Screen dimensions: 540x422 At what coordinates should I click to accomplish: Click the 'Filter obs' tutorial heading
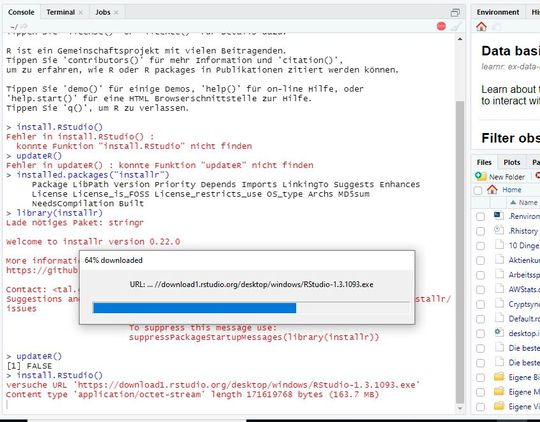(511, 138)
